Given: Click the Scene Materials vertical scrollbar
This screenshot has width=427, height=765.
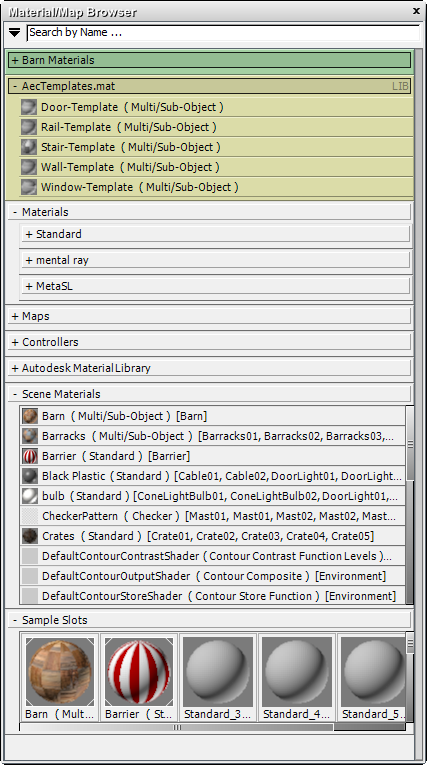Looking at the screenshot, I should pos(410,505).
